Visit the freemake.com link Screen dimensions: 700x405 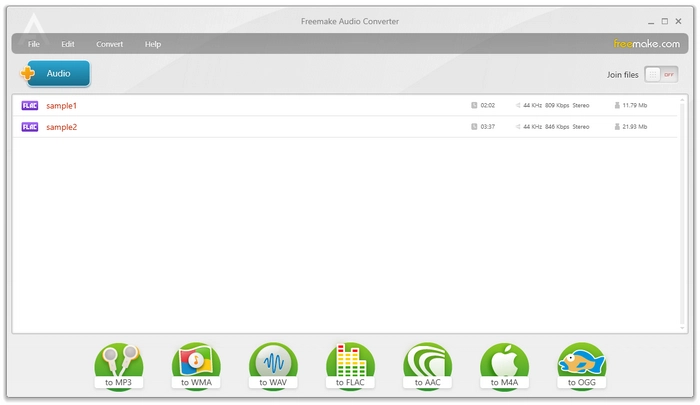(x=646, y=44)
